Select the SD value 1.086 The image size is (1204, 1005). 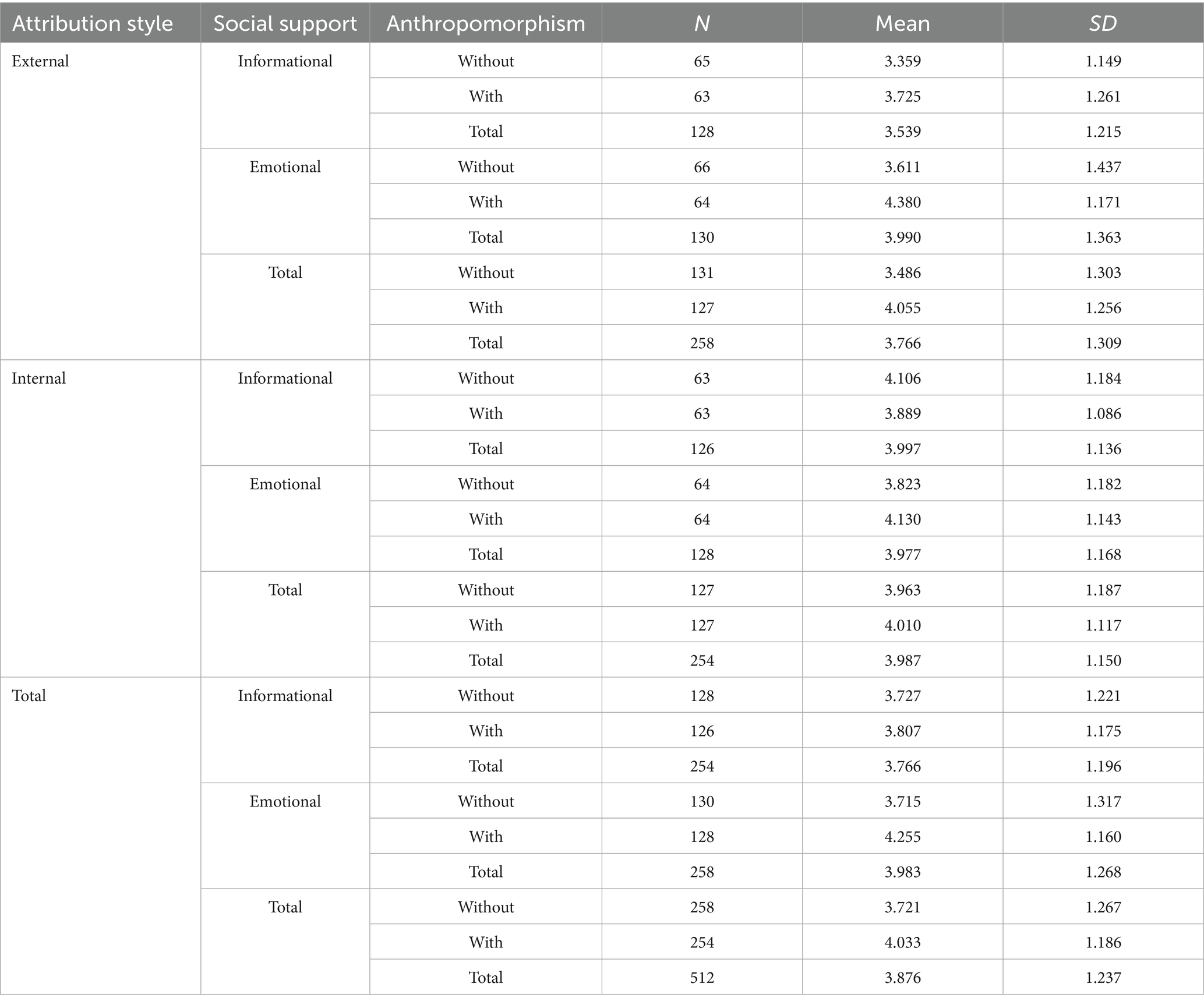(1103, 413)
